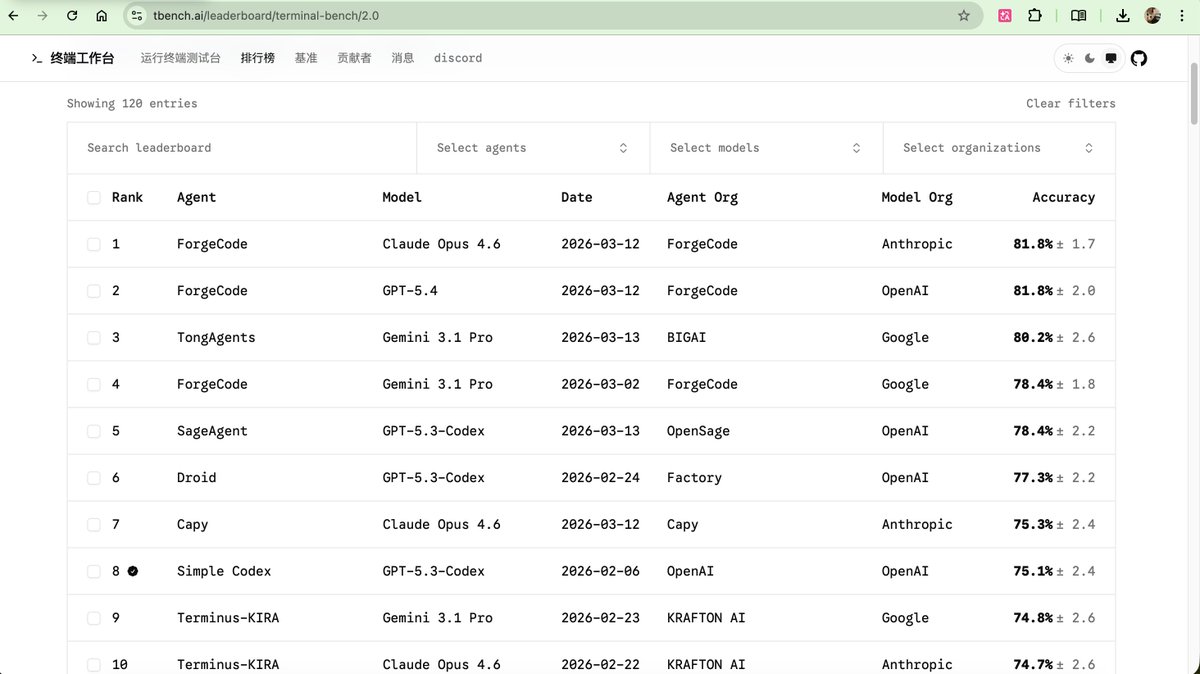This screenshot has height=674, width=1200.
Task: Open 运行终端测试台 nav item
Action: pyautogui.click(x=180, y=59)
